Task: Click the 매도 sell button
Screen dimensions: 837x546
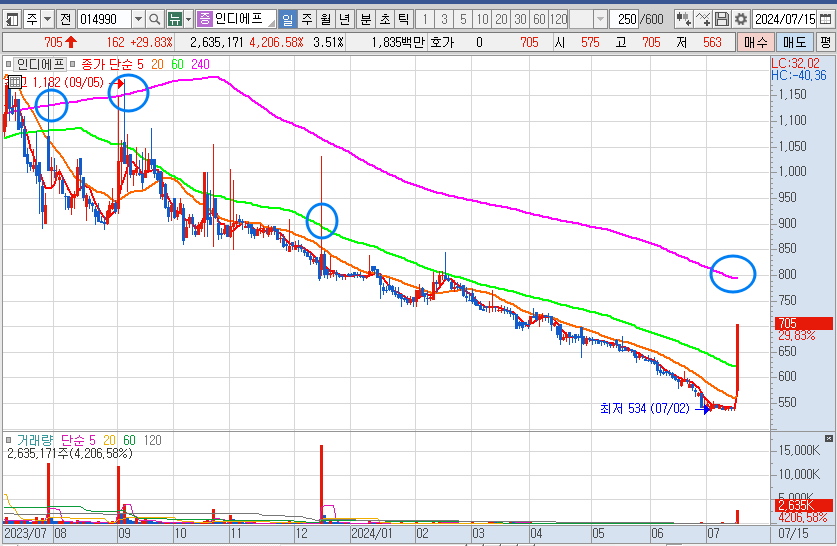Action: tap(794, 42)
